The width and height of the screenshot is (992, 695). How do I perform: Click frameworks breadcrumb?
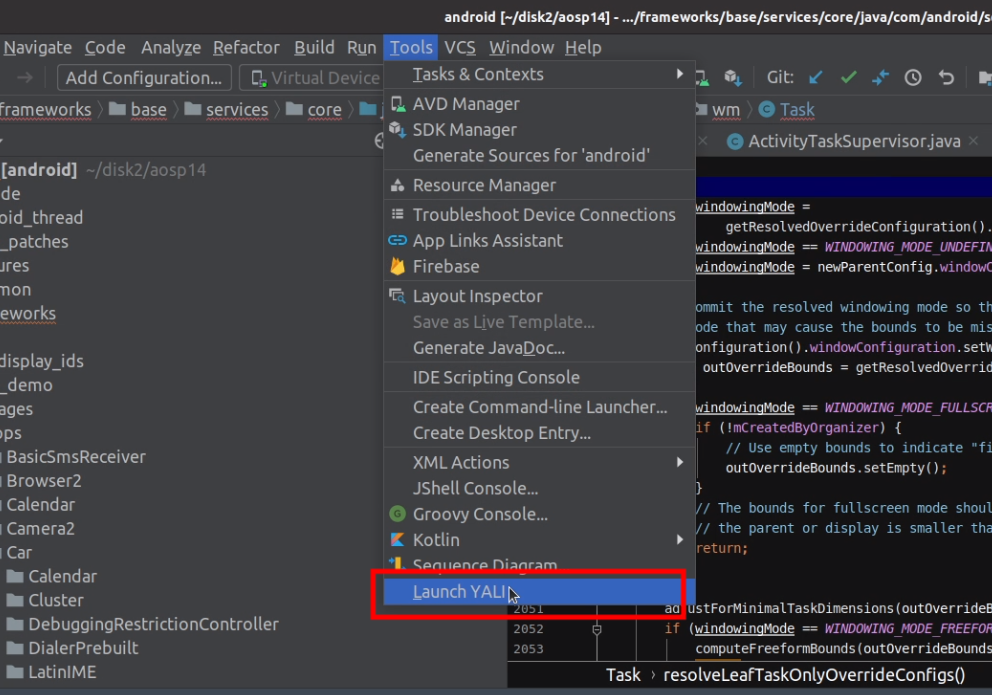pos(45,109)
